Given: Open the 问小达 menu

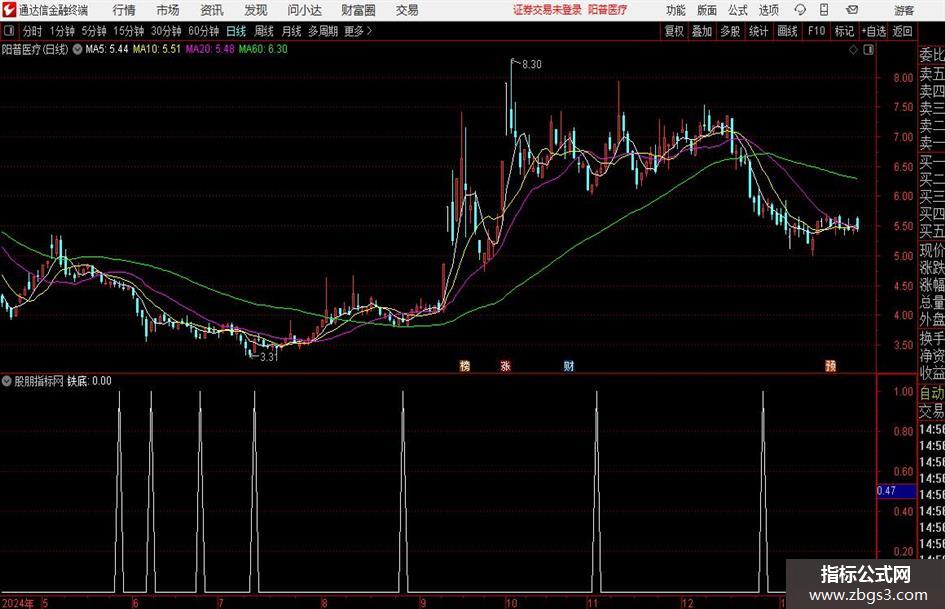Looking at the screenshot, I should pos(304,10).
